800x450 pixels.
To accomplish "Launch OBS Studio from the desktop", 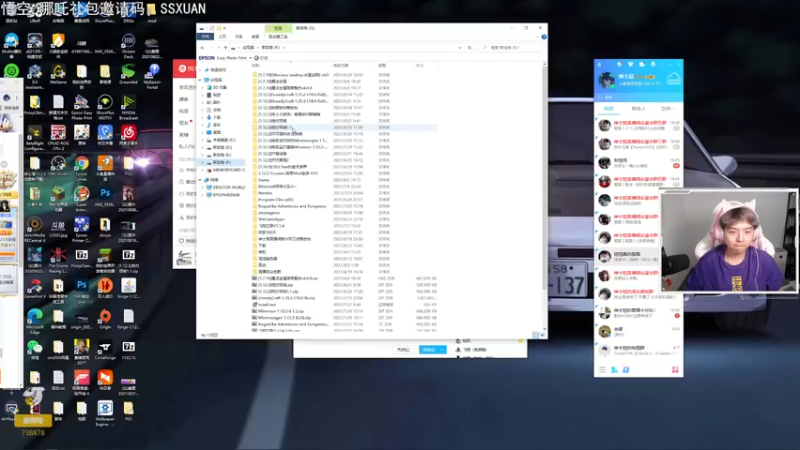I will [58, 166].
